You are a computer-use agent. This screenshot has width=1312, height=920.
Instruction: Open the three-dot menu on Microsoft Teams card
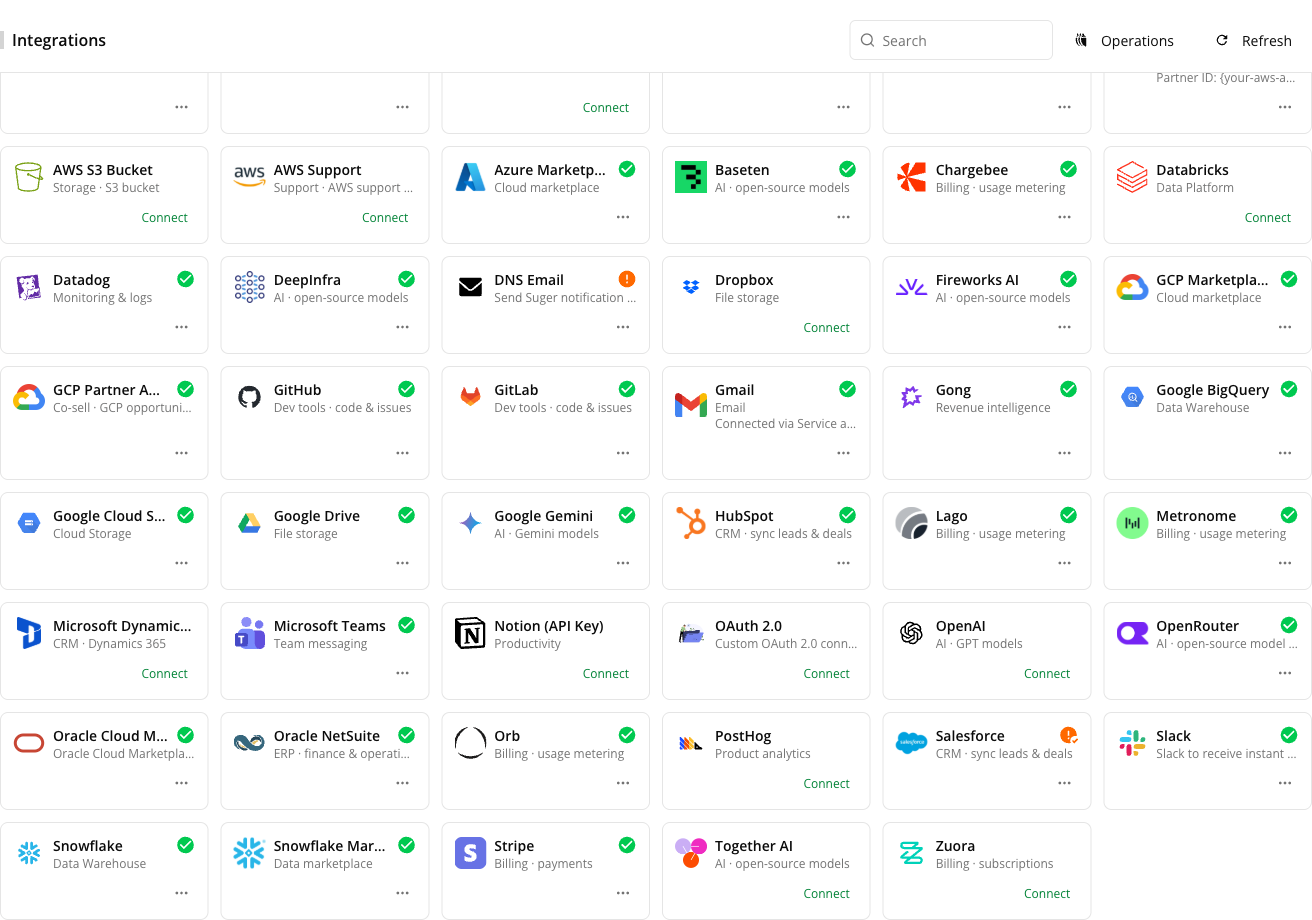coord(402,673)
